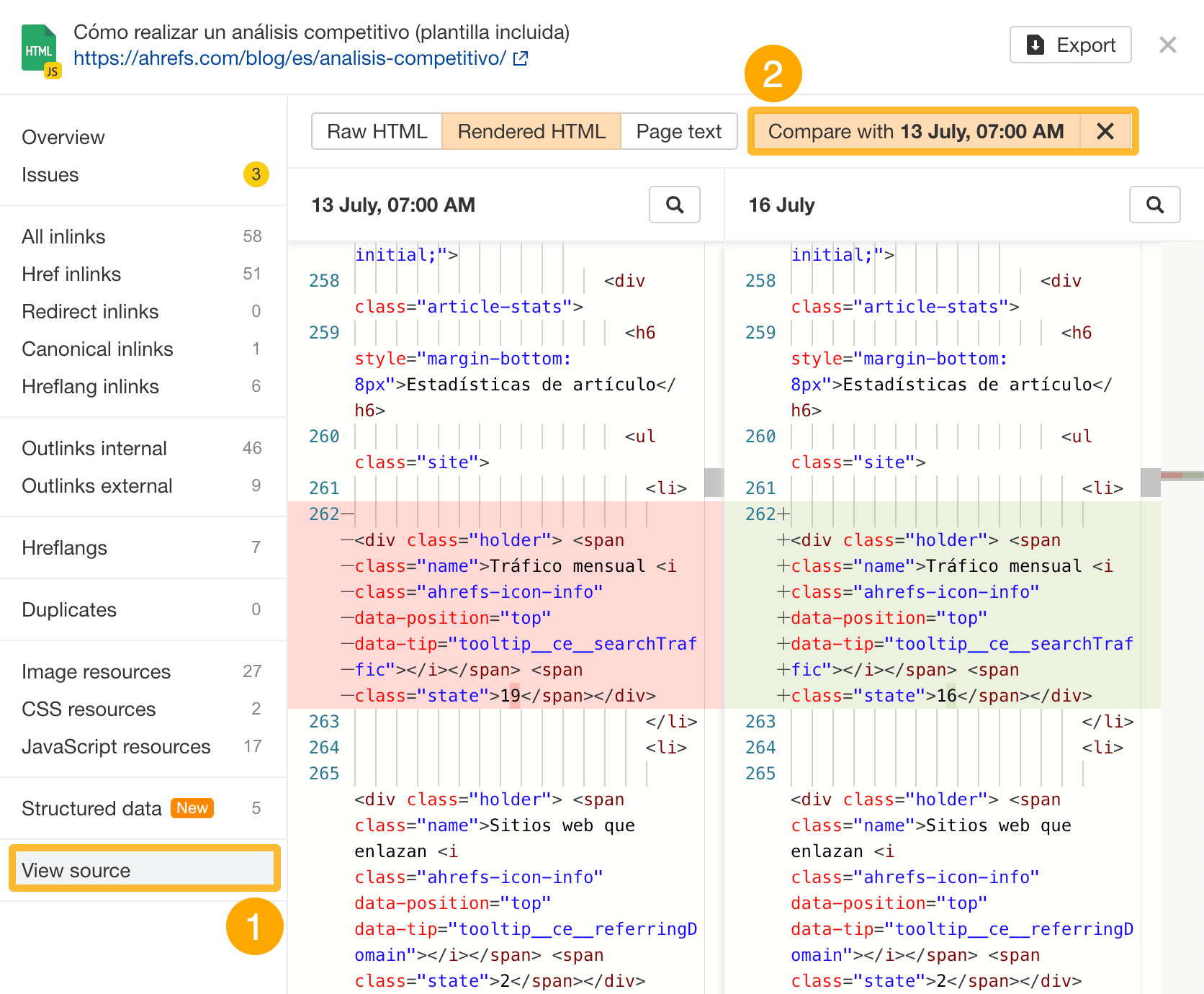Screen dimensions: 1204x994
Task: Select JavaScript resources in the sidebar
Action: click(x=115, y=746)
